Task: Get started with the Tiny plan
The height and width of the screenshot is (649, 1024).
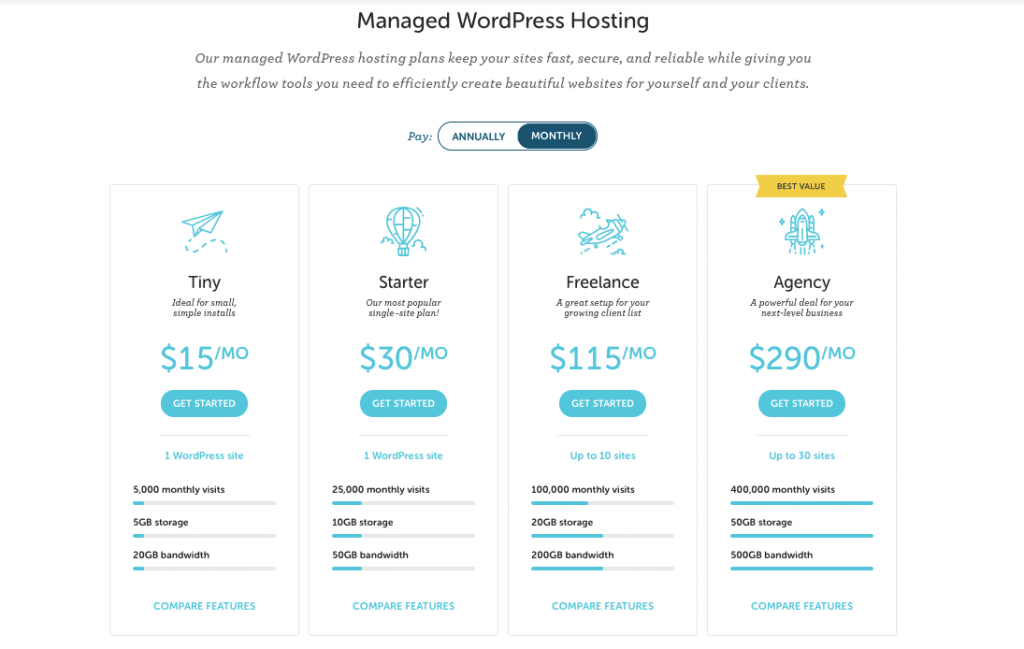Action: coord(204,404)
